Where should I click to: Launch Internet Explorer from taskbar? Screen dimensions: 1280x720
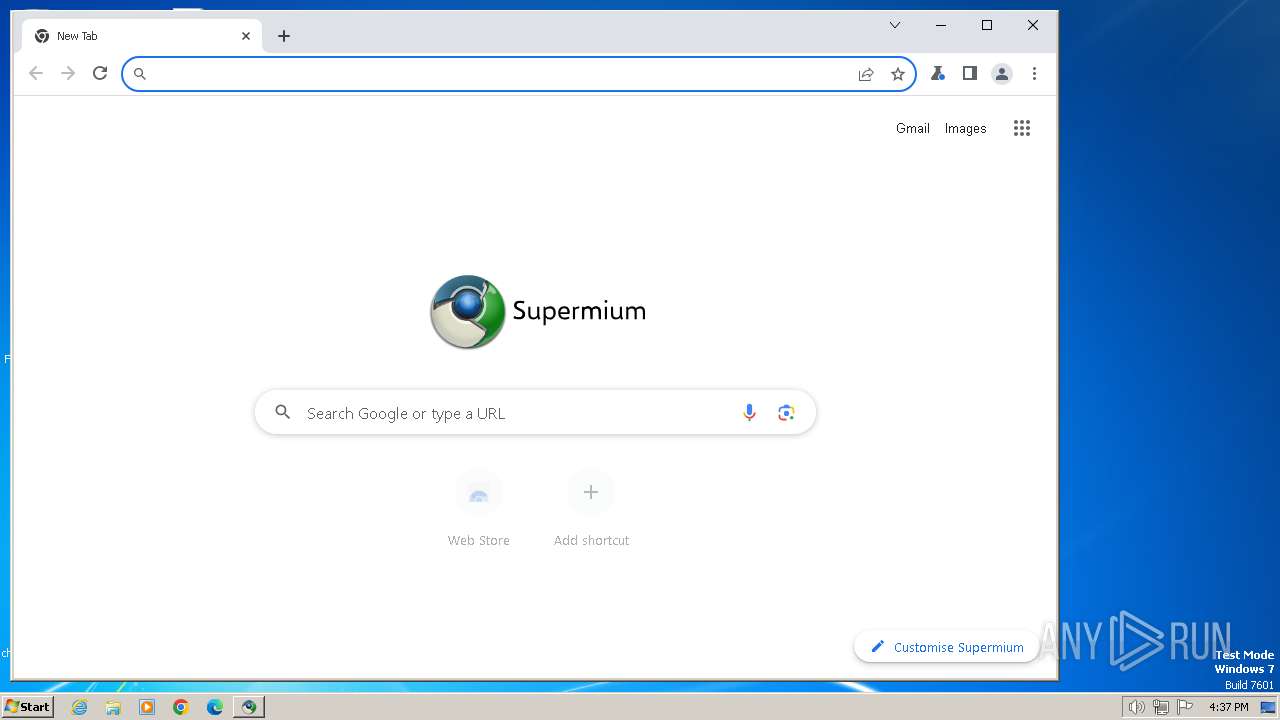click(x=80, y=707)
